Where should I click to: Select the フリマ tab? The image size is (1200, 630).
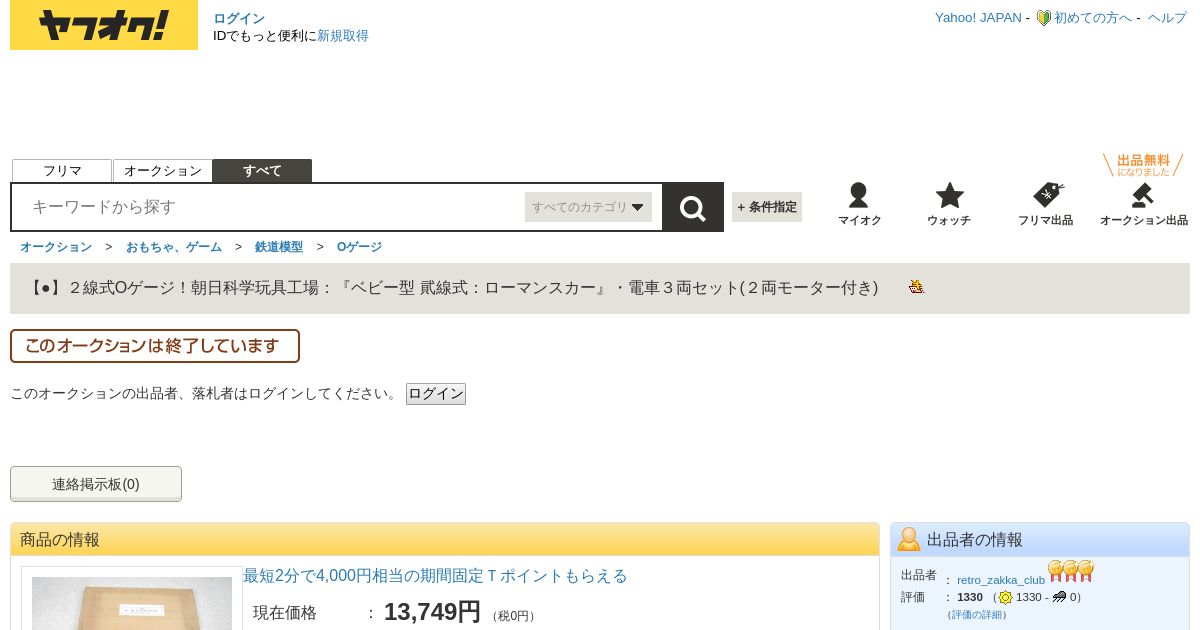[x=62, y=171]
